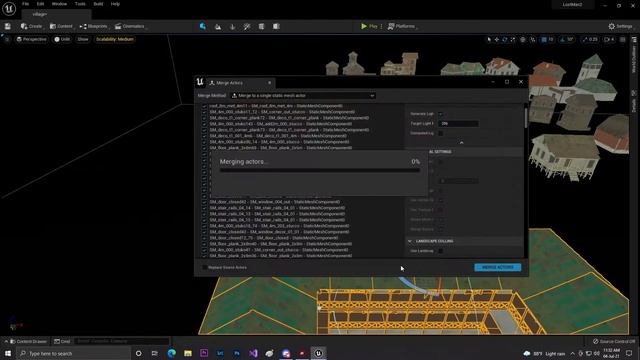The width and height of the screenshot is (640, 360).
Task: Click the viewport layout maximize icon
Action: [622, 40]
